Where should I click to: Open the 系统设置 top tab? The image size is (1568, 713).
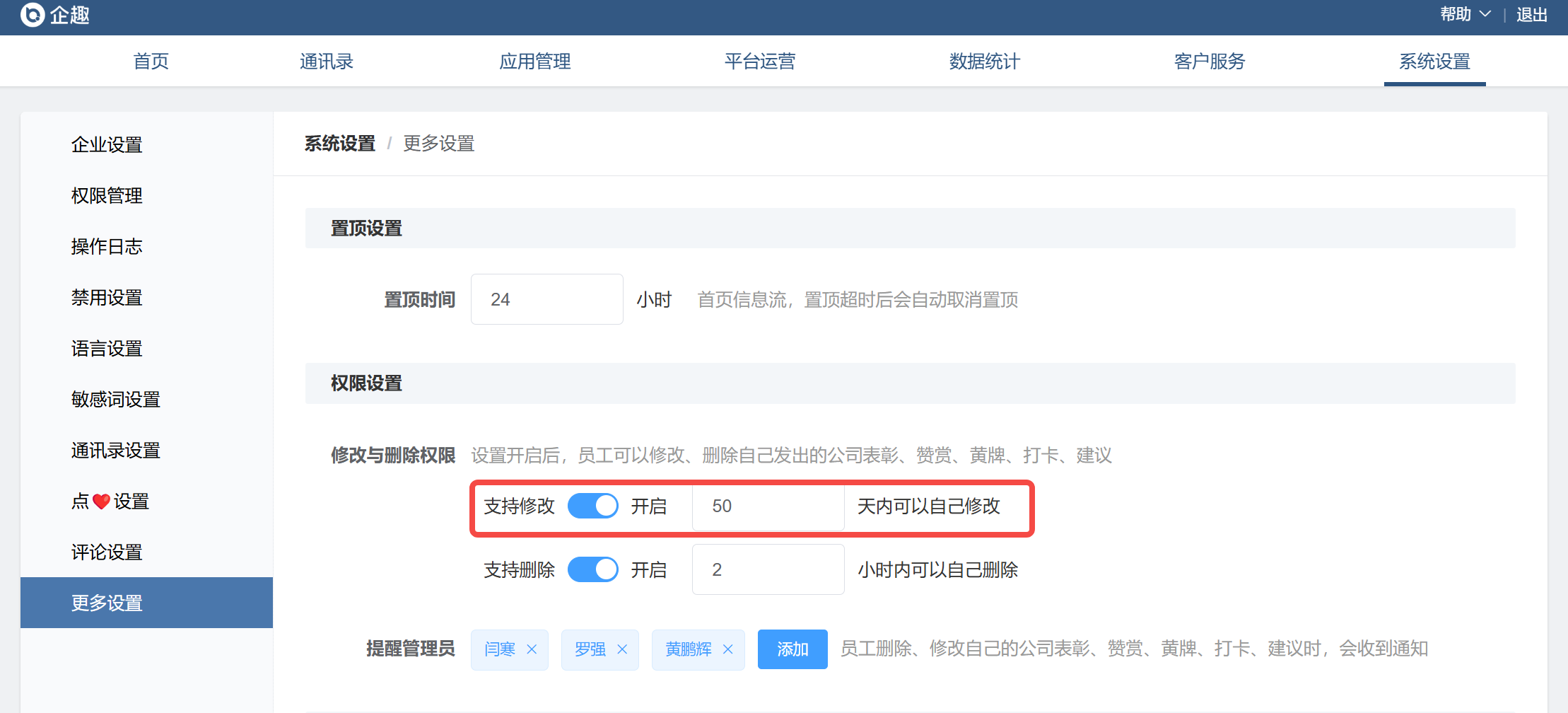[1434, 62]
